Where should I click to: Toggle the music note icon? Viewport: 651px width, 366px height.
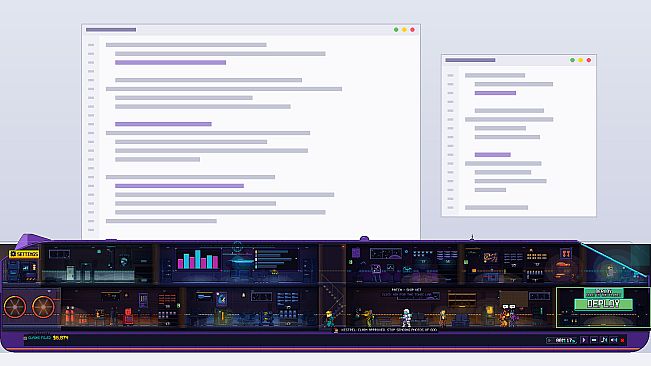pyautogui.click(x=604, y=340)
